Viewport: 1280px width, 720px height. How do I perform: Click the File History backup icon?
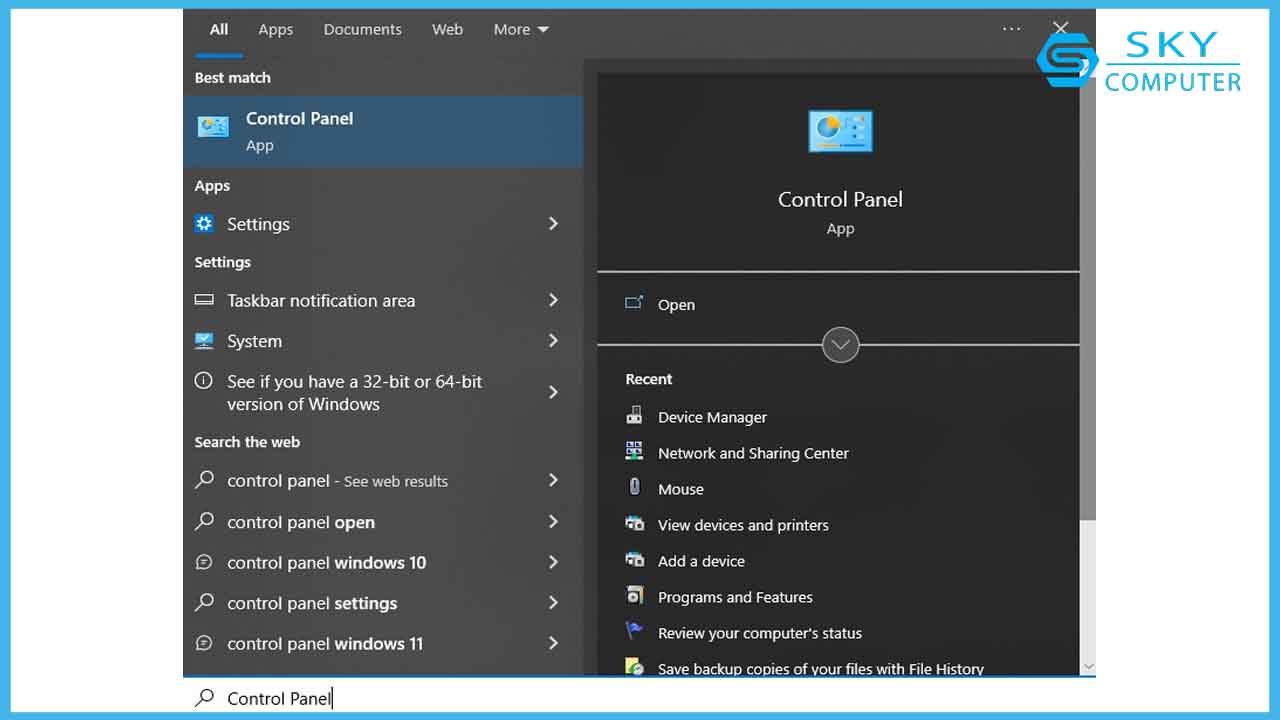tap(634, 667)
